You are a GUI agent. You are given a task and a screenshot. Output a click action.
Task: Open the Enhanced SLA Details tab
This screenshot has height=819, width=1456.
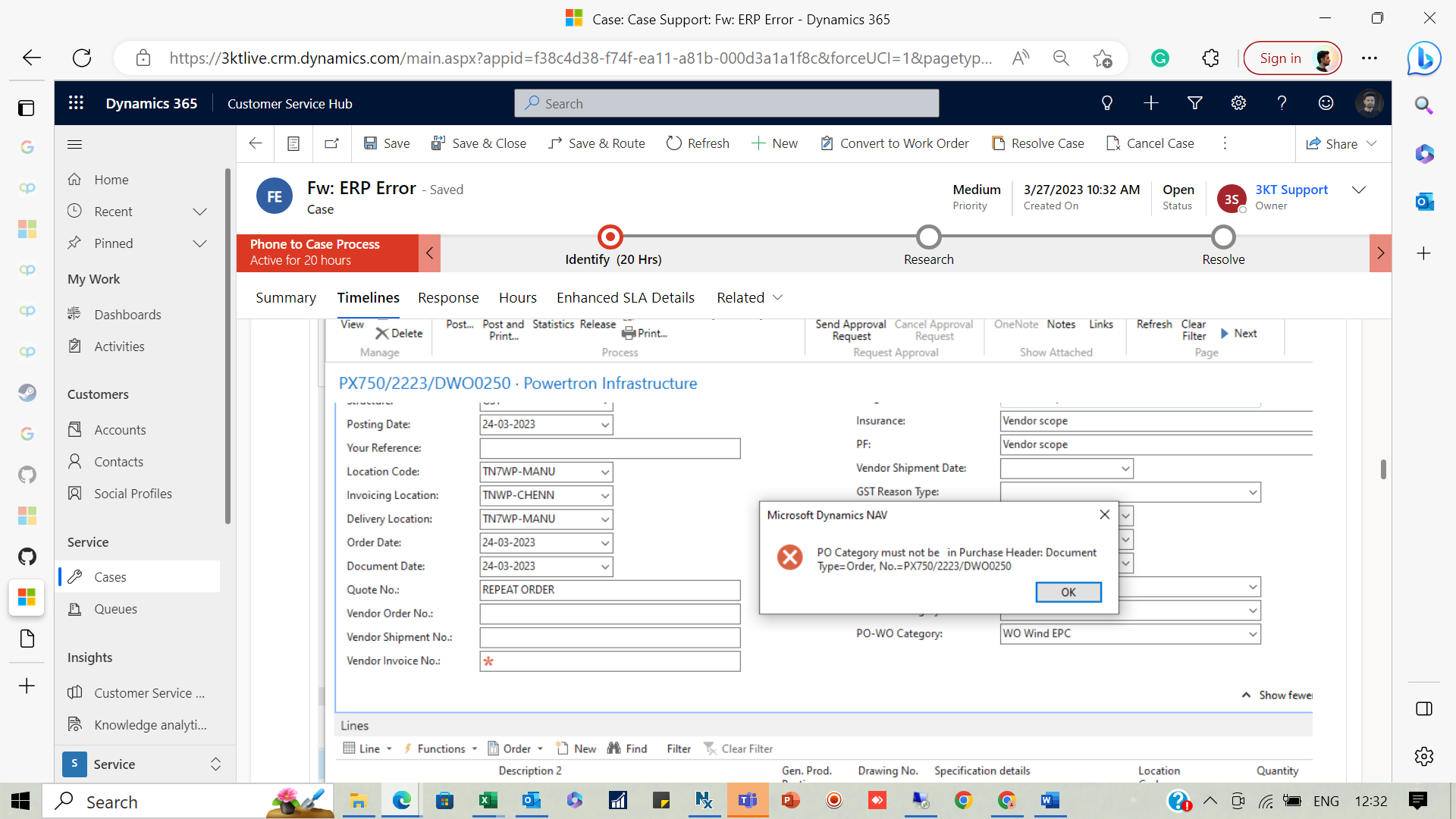626,297
